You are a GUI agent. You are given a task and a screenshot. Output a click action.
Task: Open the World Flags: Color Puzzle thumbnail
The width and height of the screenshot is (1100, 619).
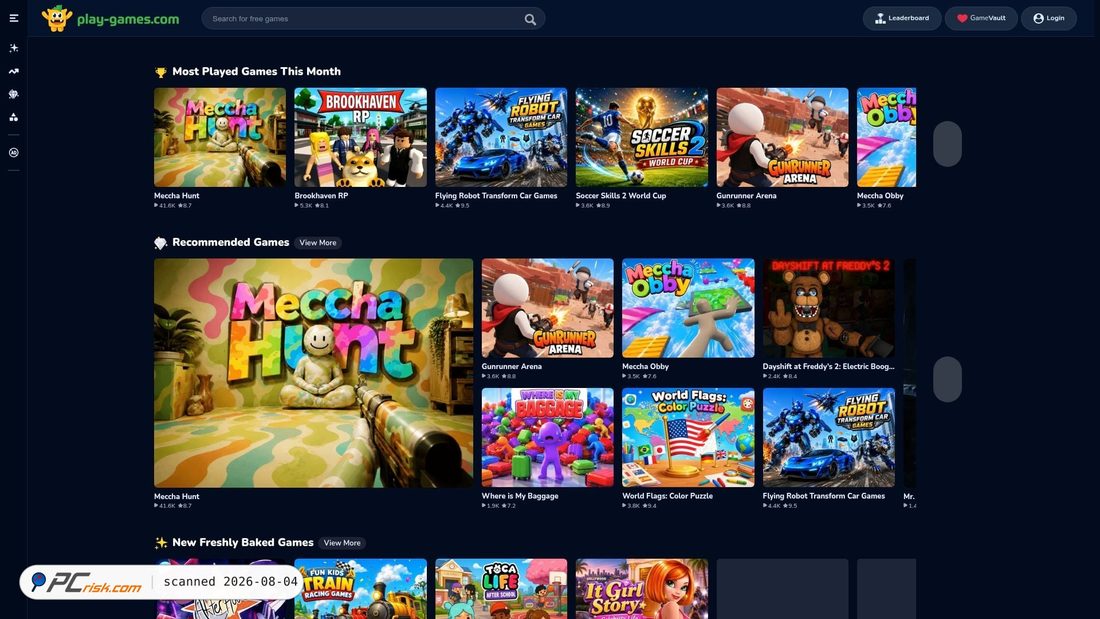click(688, 437)
